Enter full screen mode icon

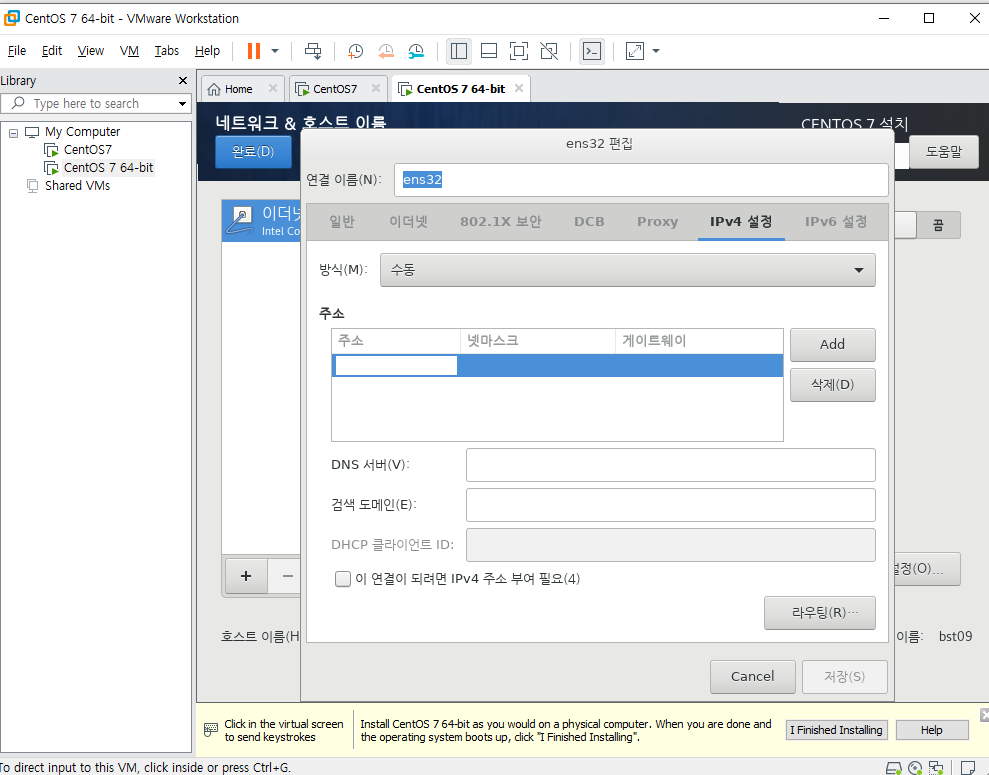(x=518, y=51)
